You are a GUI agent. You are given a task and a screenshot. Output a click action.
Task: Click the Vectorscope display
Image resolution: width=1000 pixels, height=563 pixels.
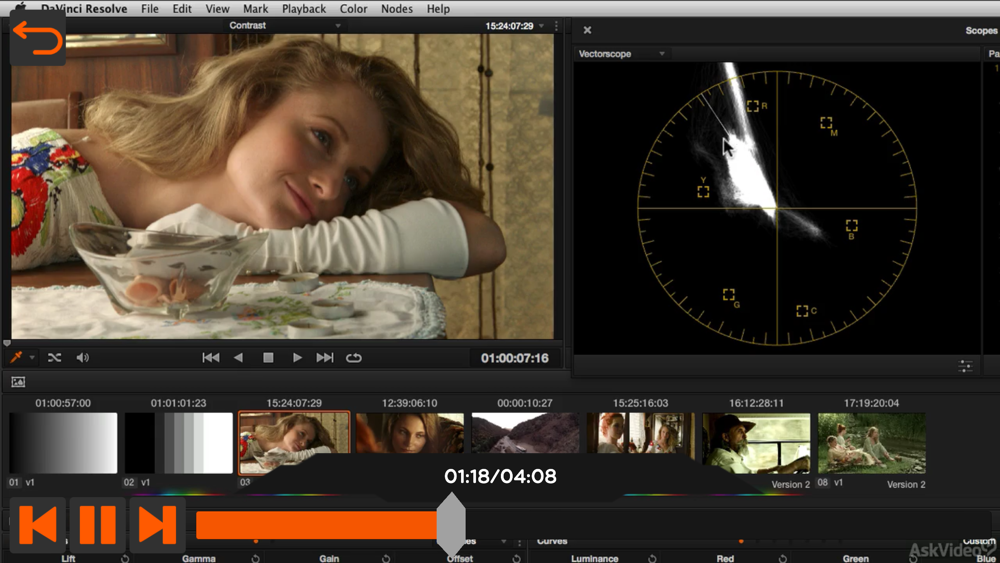click(x=777, y=208)
